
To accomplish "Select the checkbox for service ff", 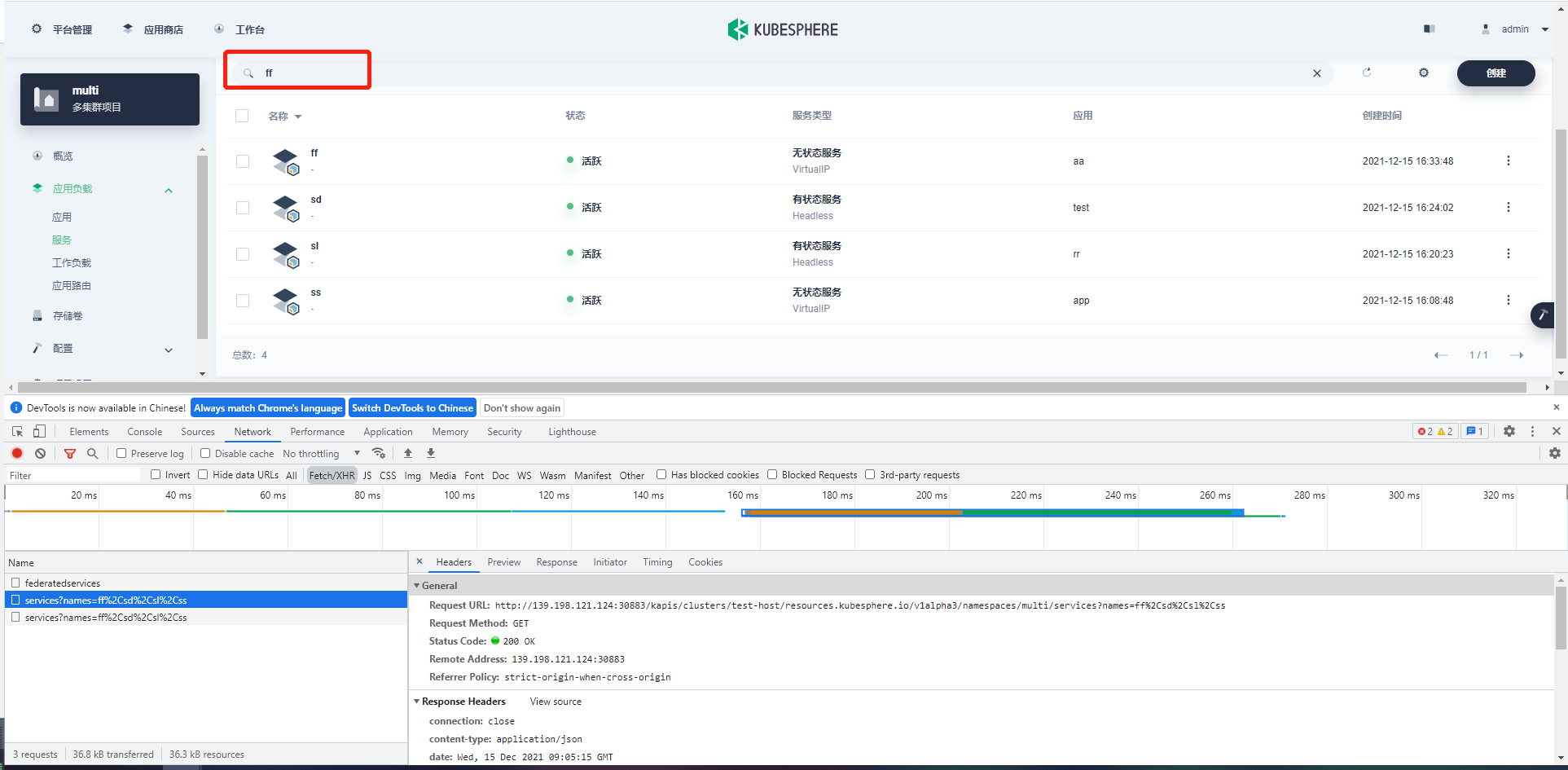I will click(x=242, y=161).
